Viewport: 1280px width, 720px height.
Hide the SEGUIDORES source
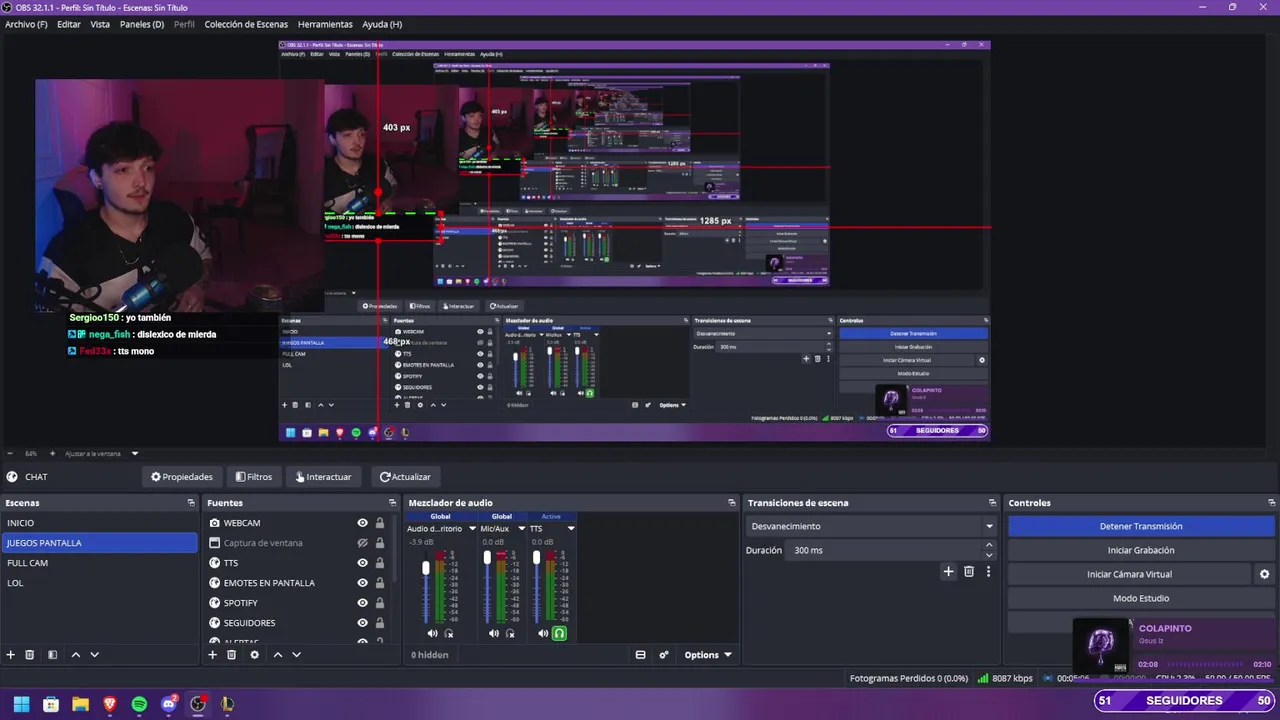[x=363, y=623]
